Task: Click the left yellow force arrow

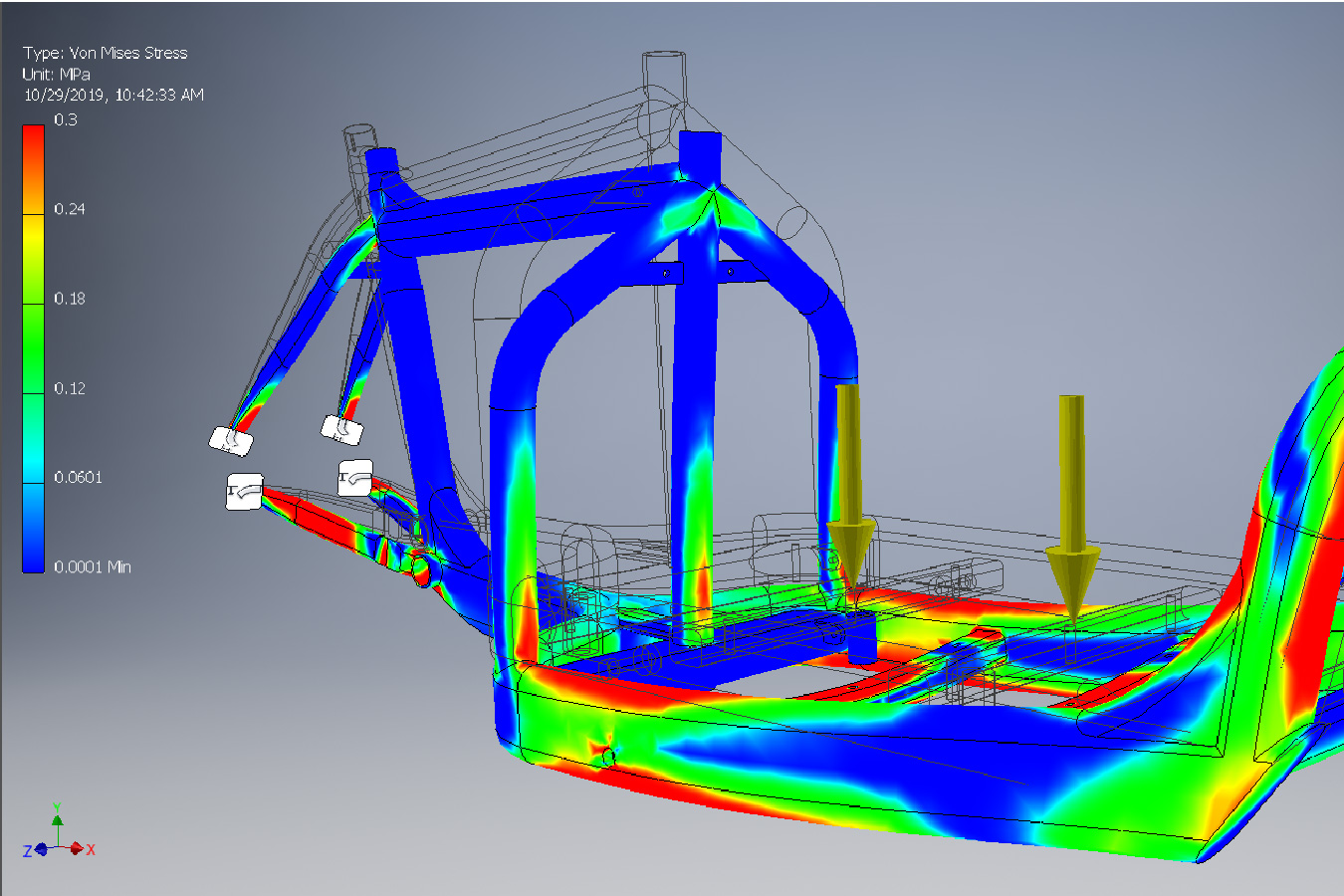Action: point(848,478)
